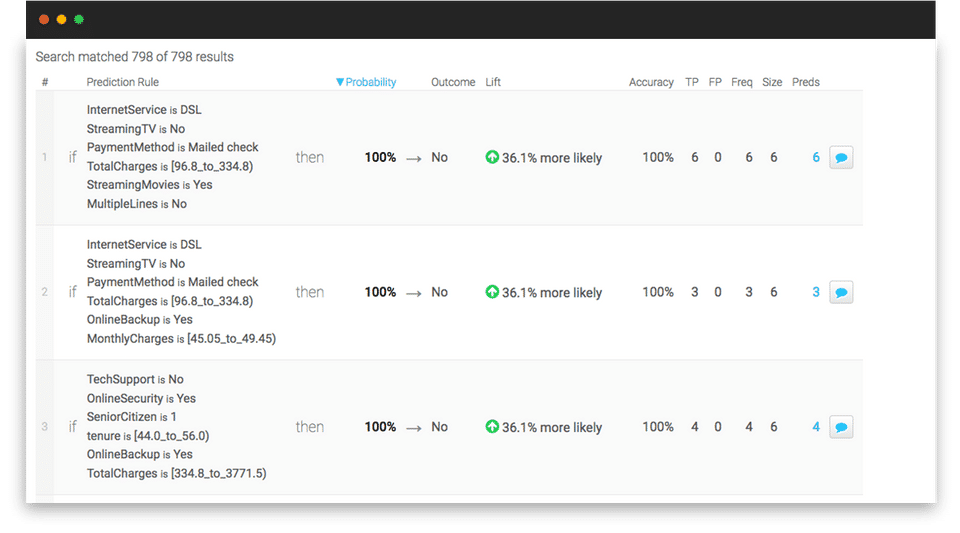The height and width of the screenshot is (533, 960).
Task: Click 'InternetService is DSL' in rule 1
Action: pyautogui.click(x=144, y=110)
